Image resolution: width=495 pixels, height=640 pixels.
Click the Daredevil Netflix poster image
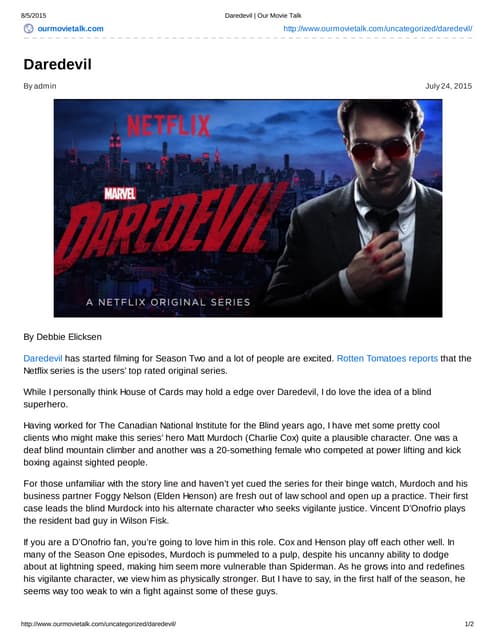click(248, 208)
